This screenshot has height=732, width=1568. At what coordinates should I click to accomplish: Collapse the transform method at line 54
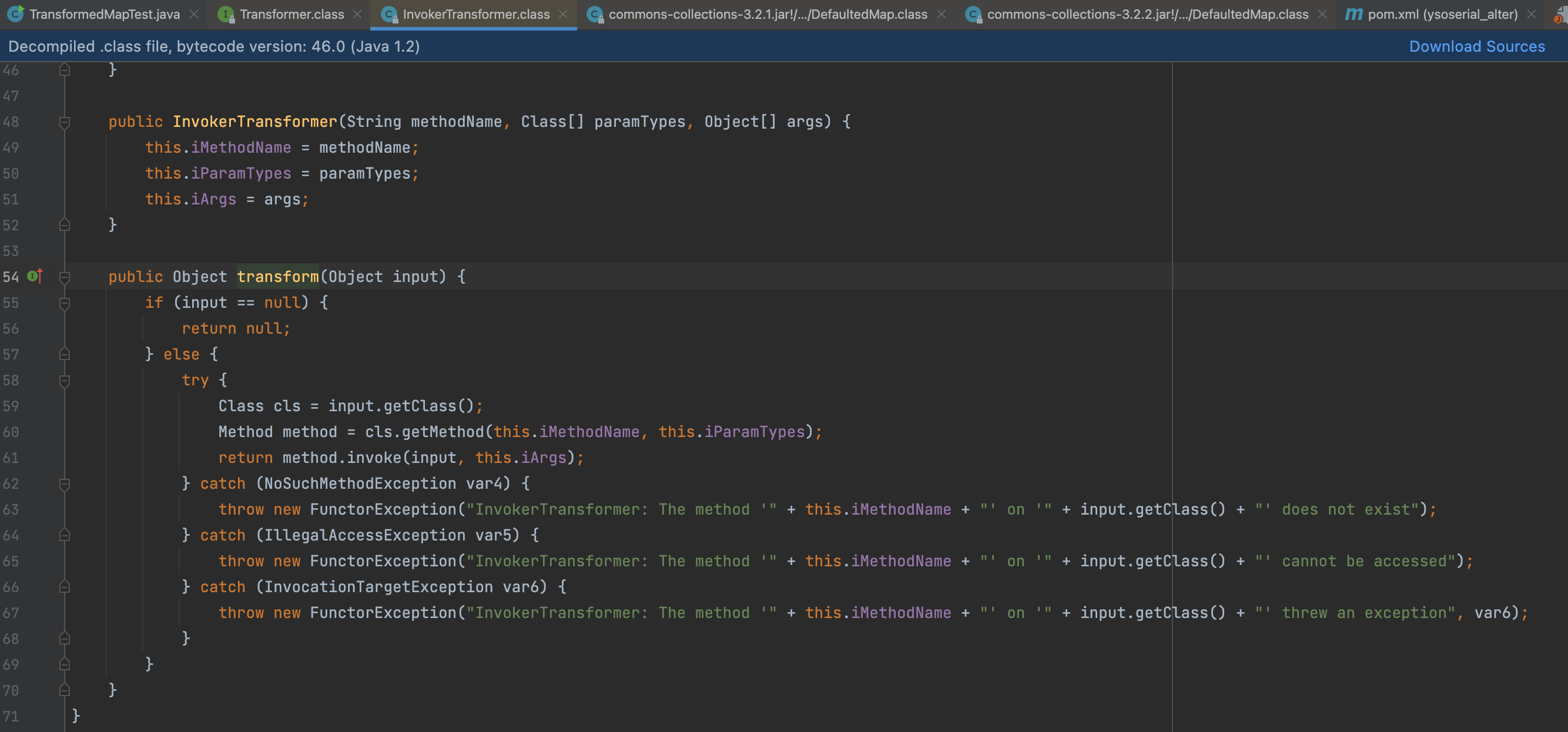click(x=65, y=277)
